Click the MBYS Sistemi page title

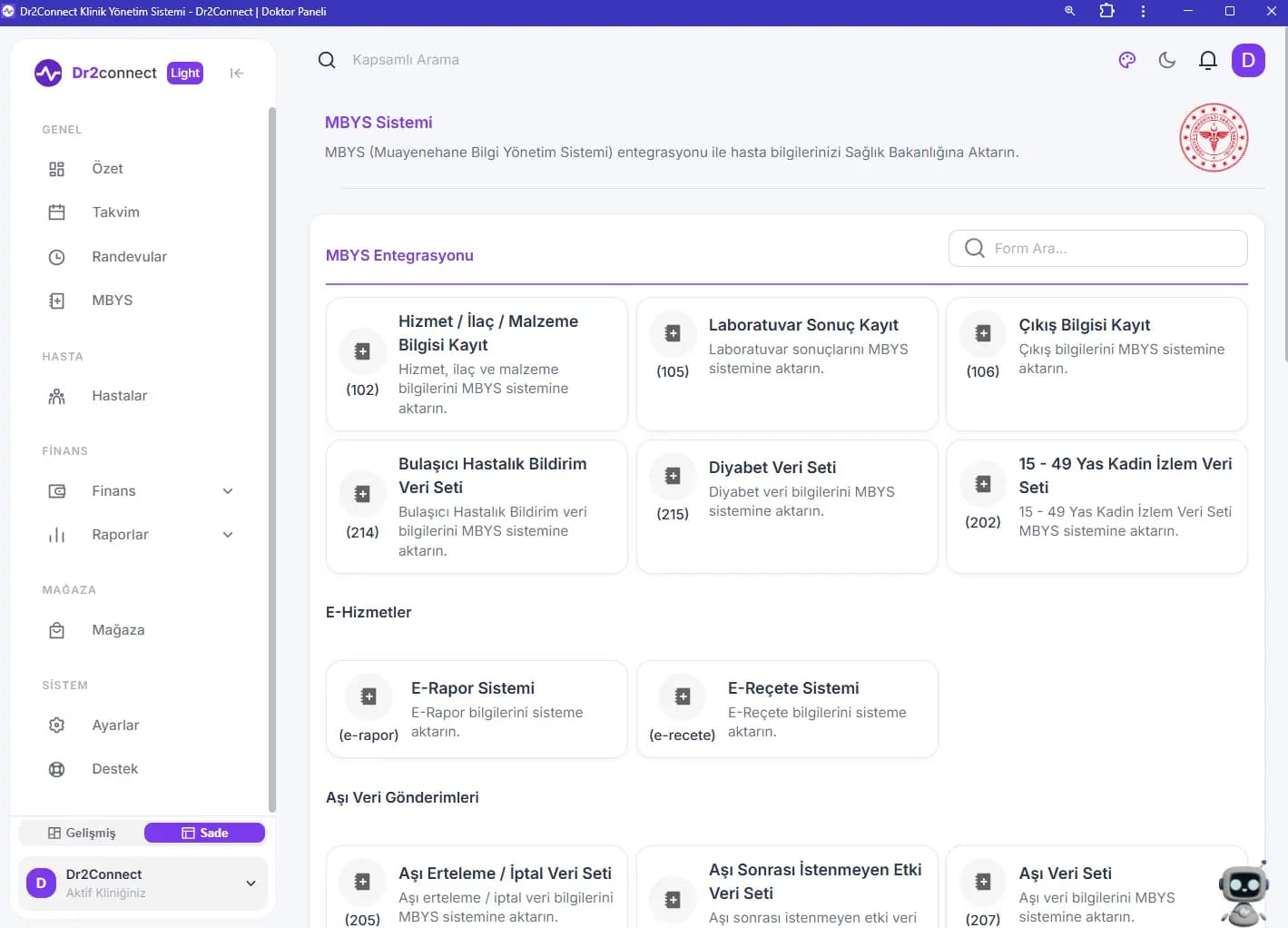(x=379, y=123)
